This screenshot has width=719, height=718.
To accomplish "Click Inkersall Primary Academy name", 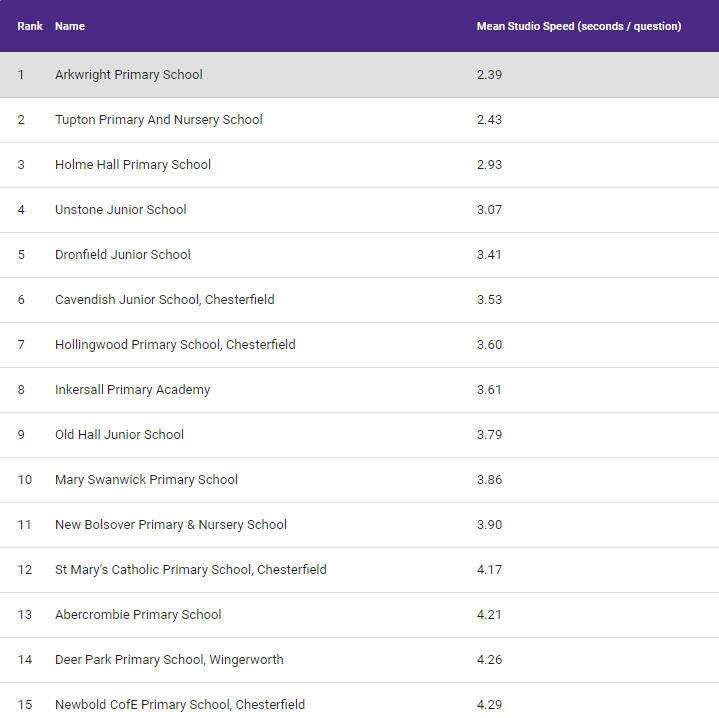I will tap(133, 389).
